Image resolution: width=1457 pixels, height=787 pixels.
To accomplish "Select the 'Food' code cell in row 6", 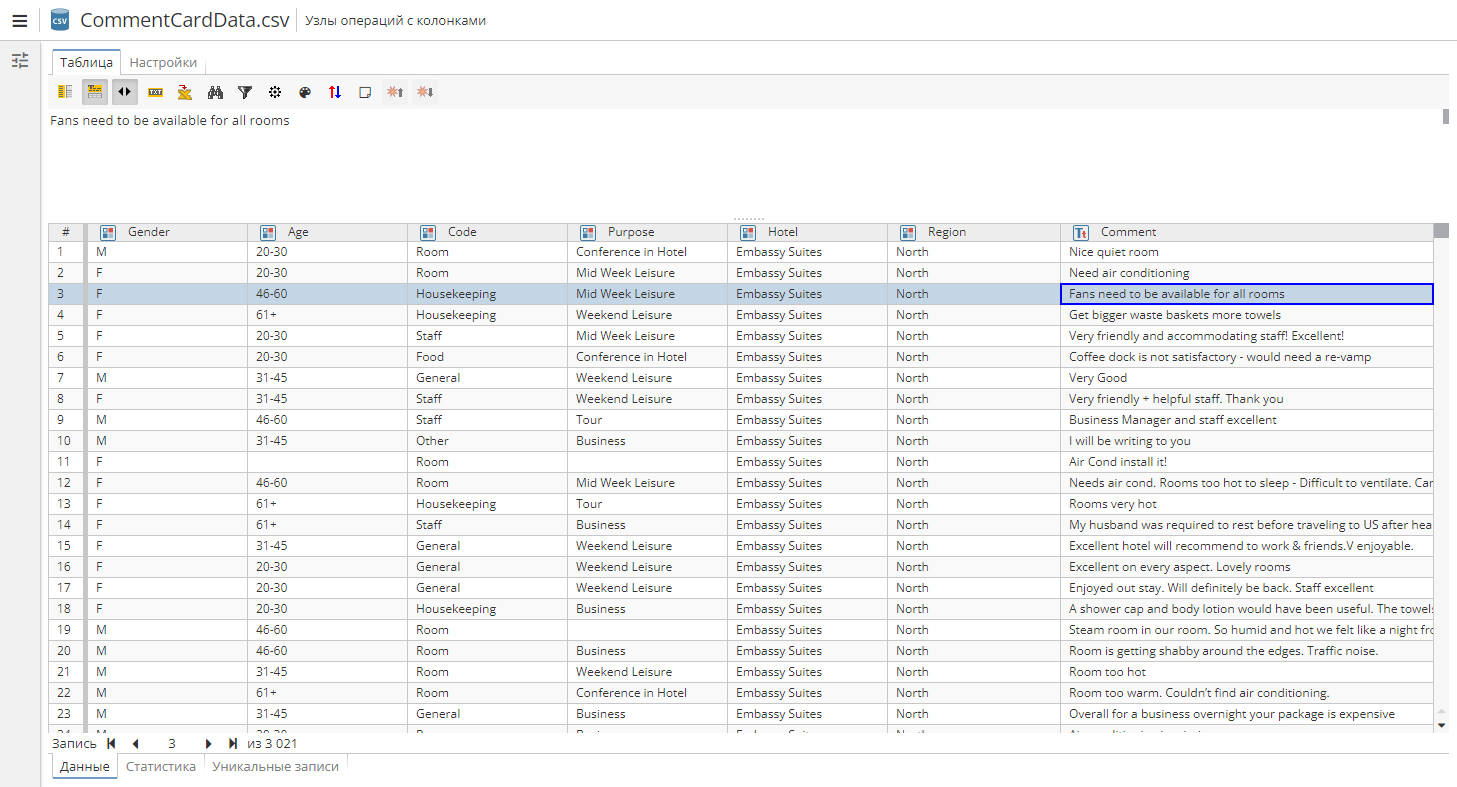I will click(488, 357).
